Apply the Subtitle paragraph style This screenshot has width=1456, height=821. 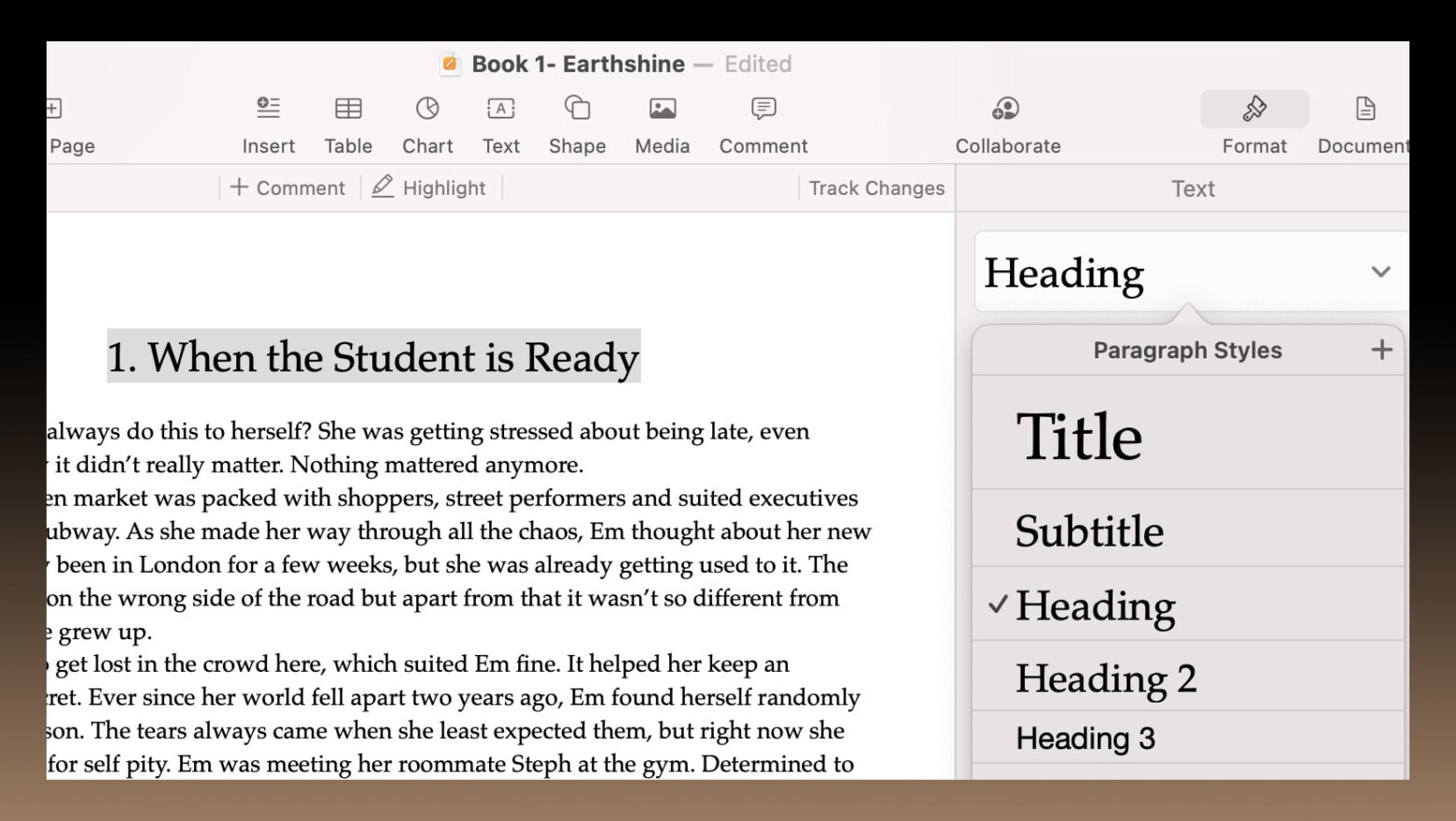click(x=1089, y=530)
